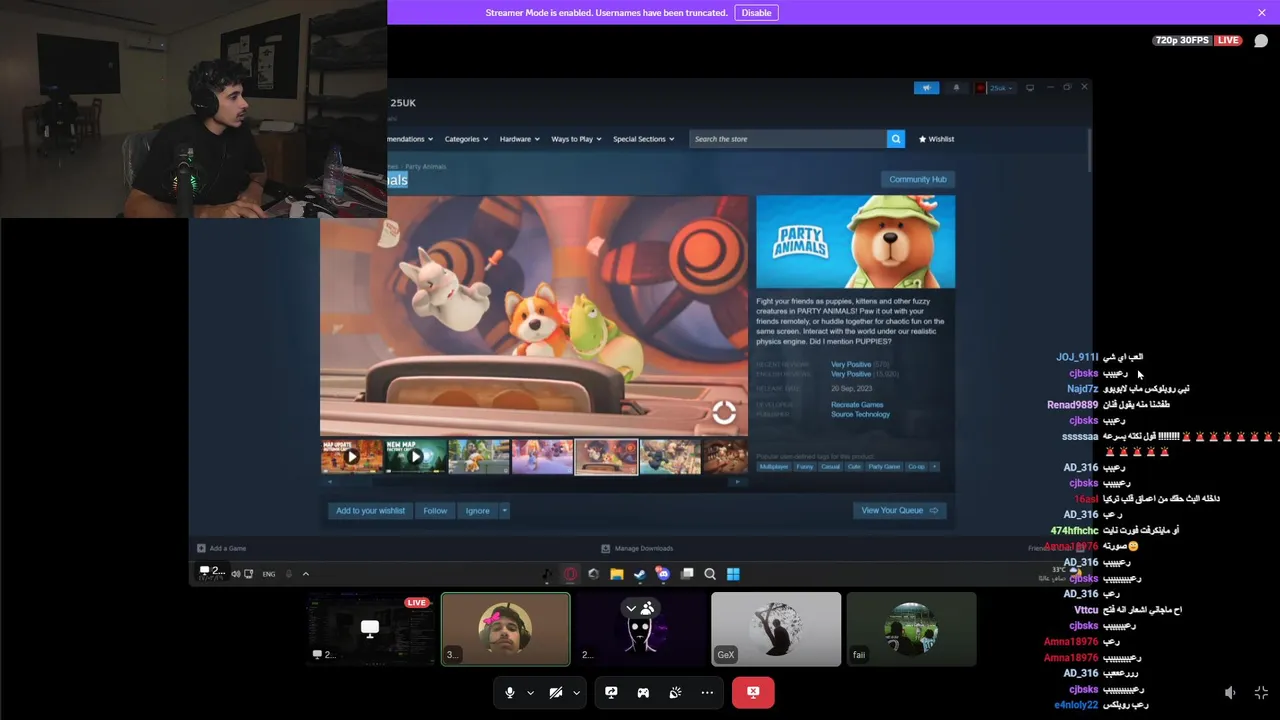Toggle the camera on or off

tap(556, 692)
